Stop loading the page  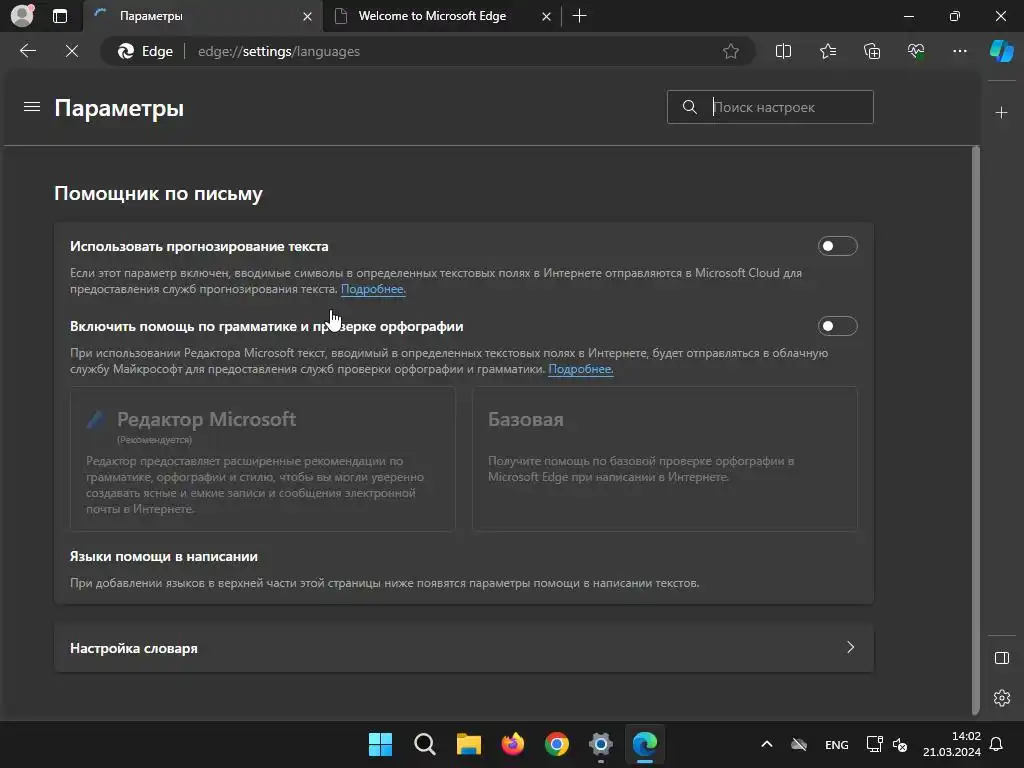[72, 51]
